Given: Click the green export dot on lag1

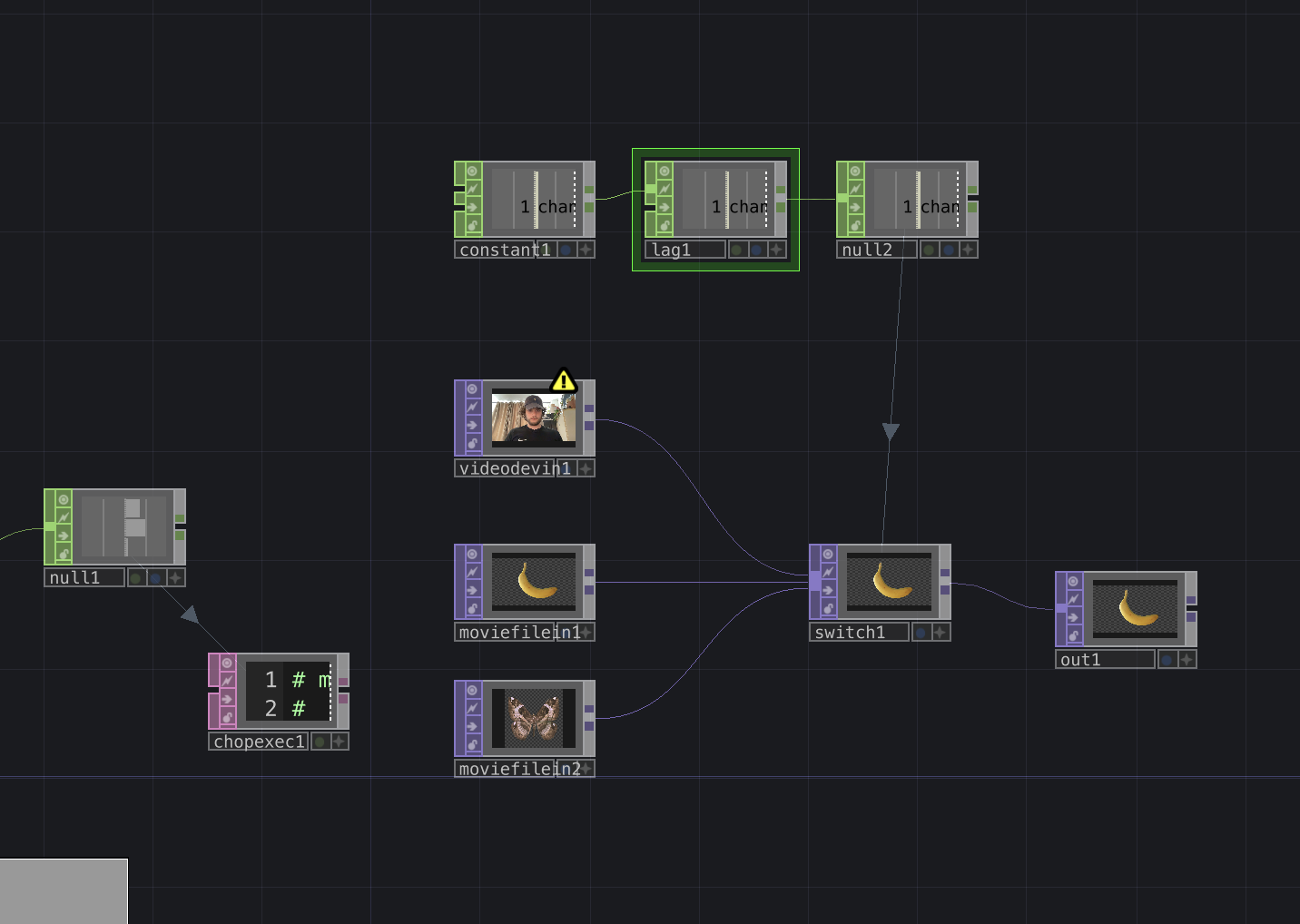Looking at the screenshot, I should coord(736,250).
